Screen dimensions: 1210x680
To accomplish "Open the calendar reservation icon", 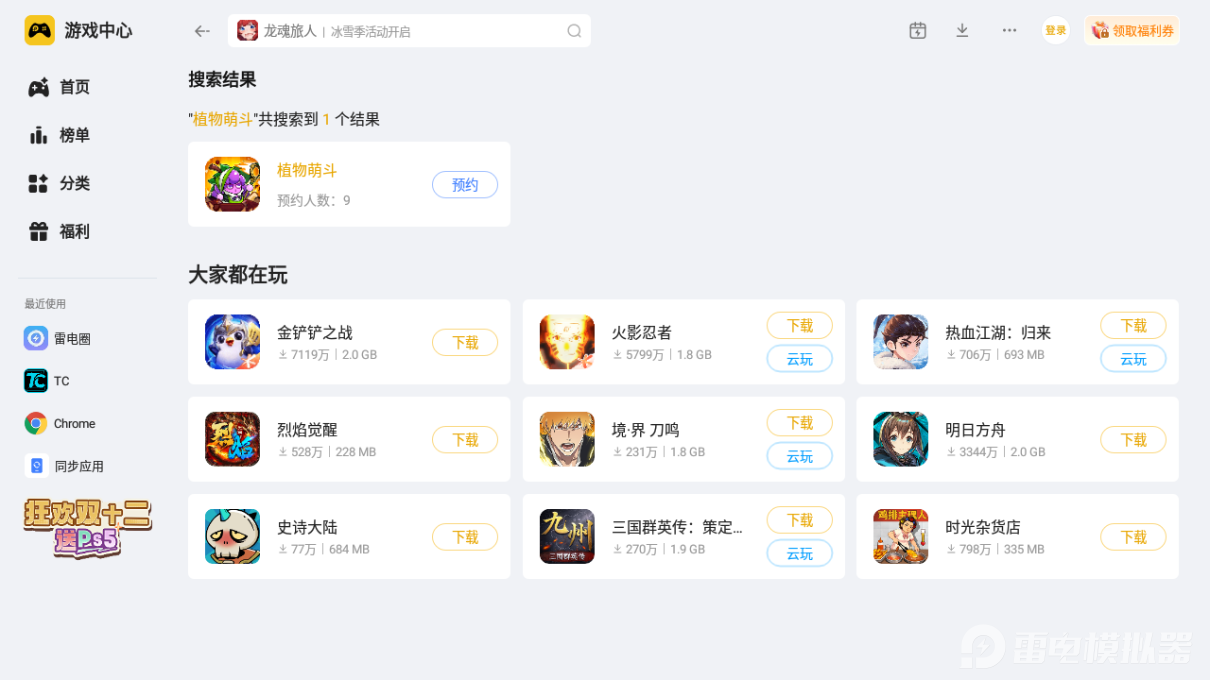I will tap(918, 31).
